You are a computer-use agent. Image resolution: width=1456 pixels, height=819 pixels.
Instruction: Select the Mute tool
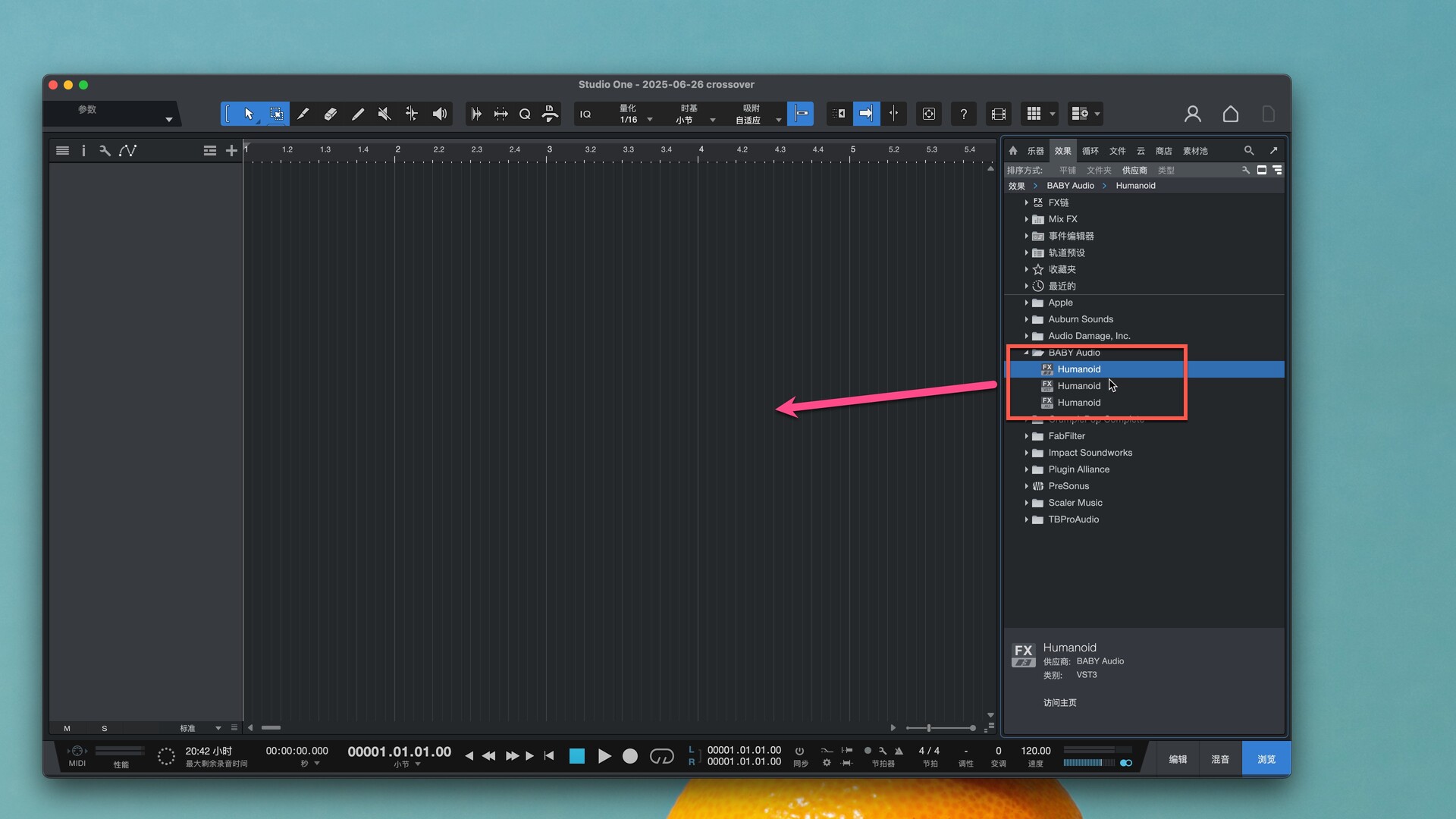point(384,114)
